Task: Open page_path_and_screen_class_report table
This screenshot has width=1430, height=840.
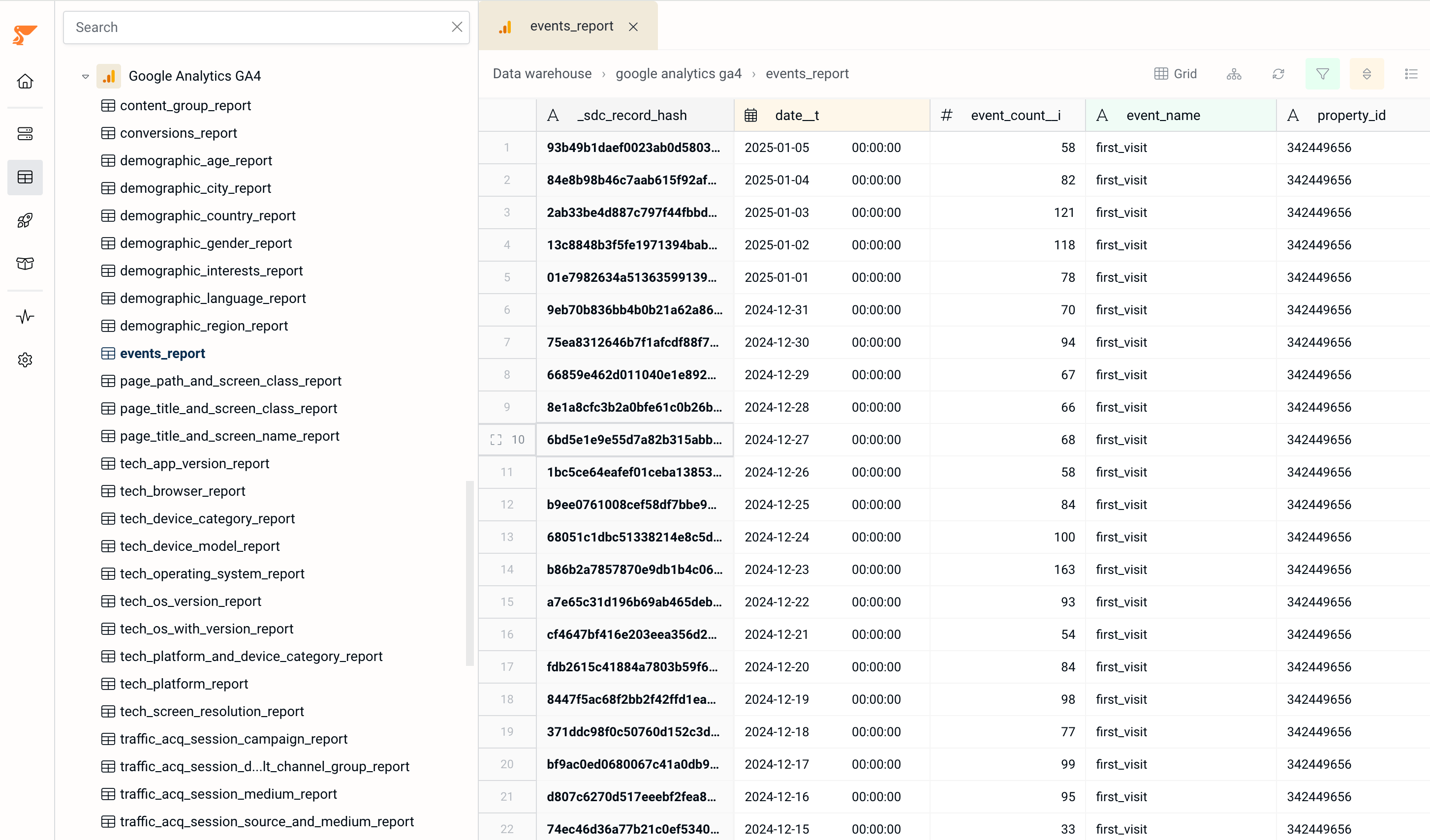Action: 221,381
